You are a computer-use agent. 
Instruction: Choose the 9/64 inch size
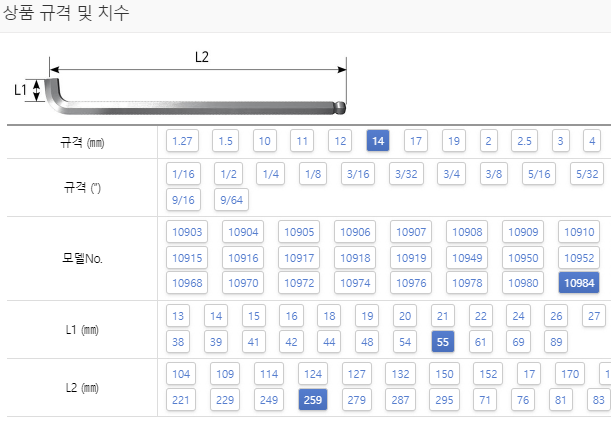tap(231, 200)
